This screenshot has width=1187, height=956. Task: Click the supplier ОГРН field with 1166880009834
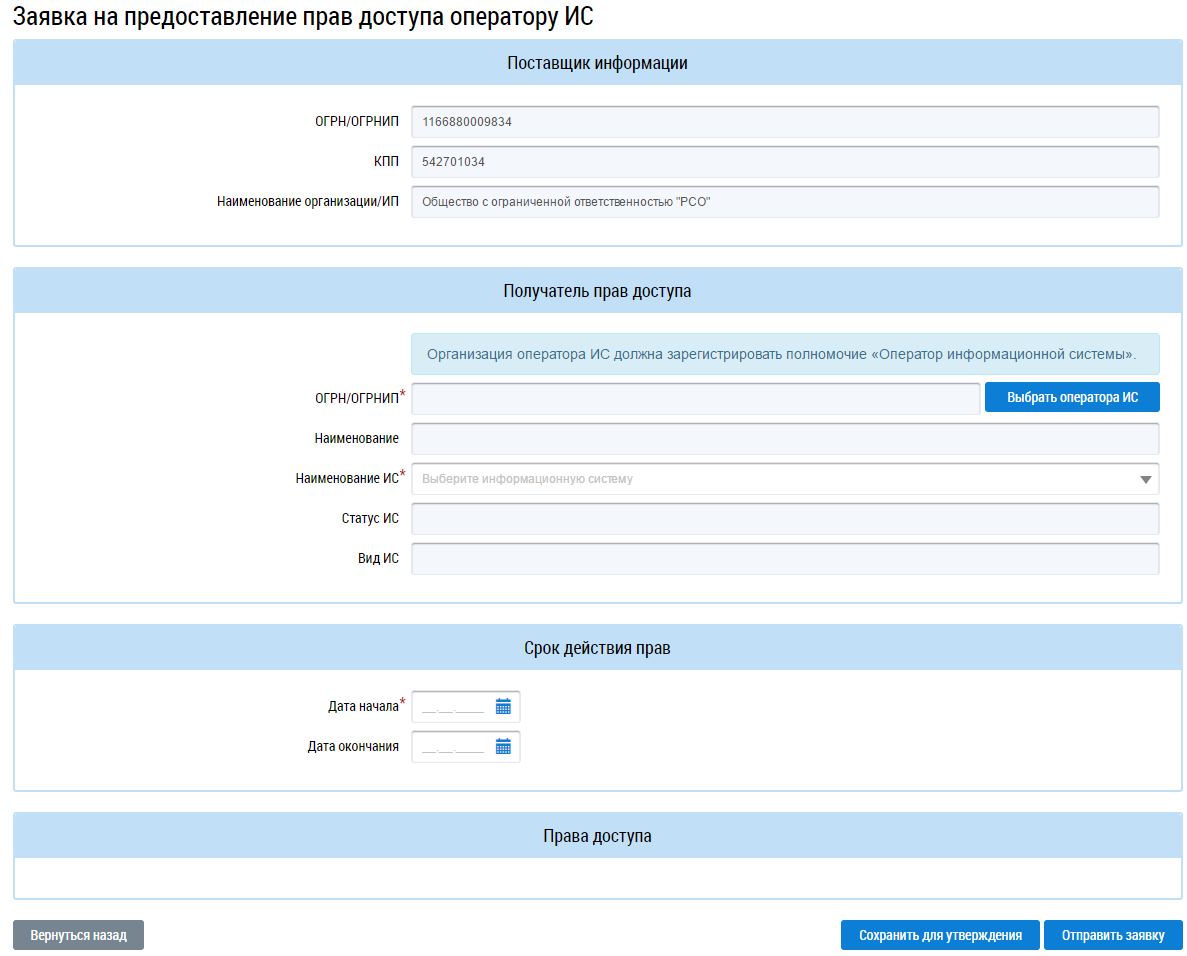tap(785, 122)
